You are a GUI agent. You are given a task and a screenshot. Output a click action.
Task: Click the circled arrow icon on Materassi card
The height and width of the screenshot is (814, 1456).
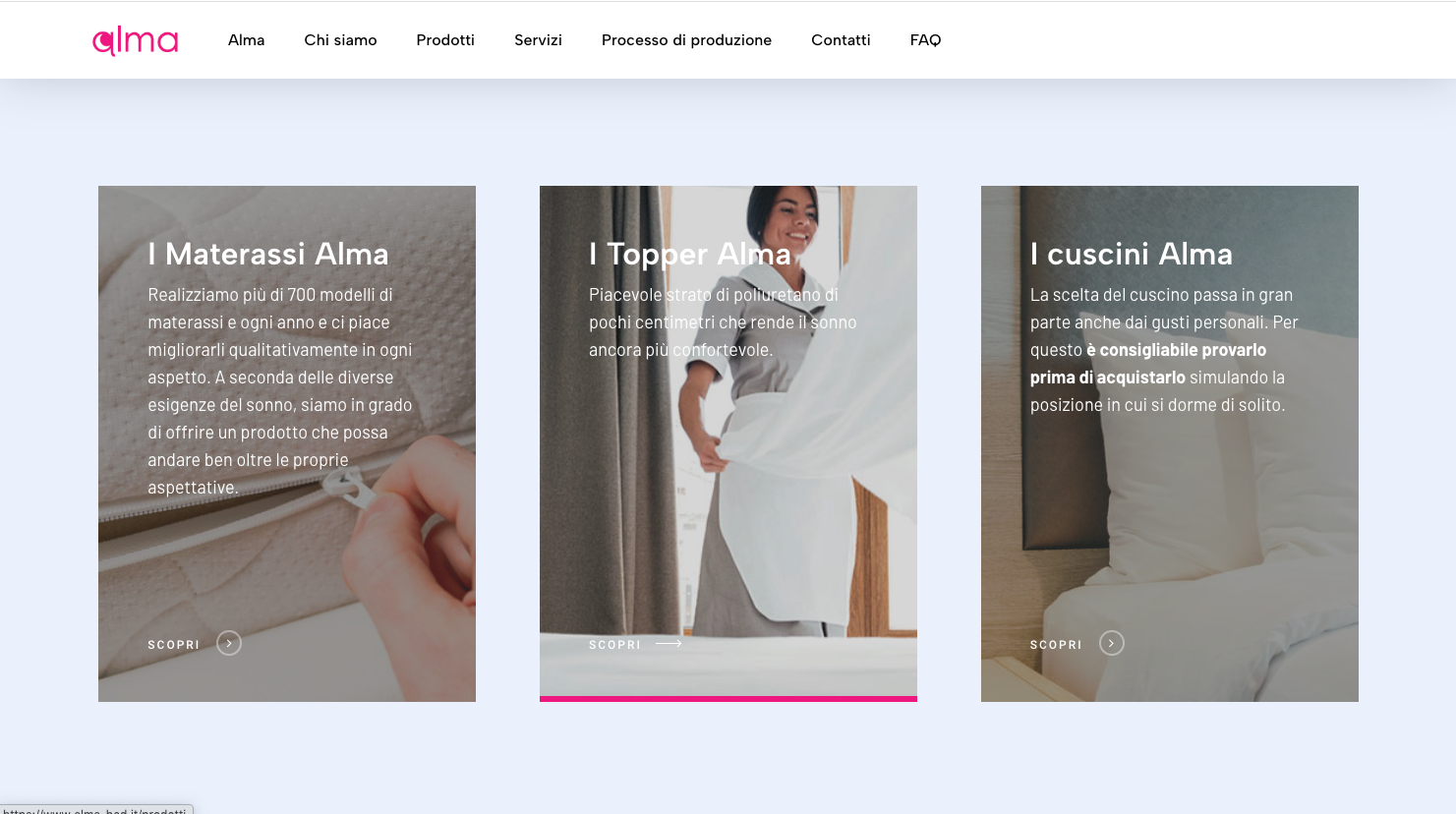229,643
